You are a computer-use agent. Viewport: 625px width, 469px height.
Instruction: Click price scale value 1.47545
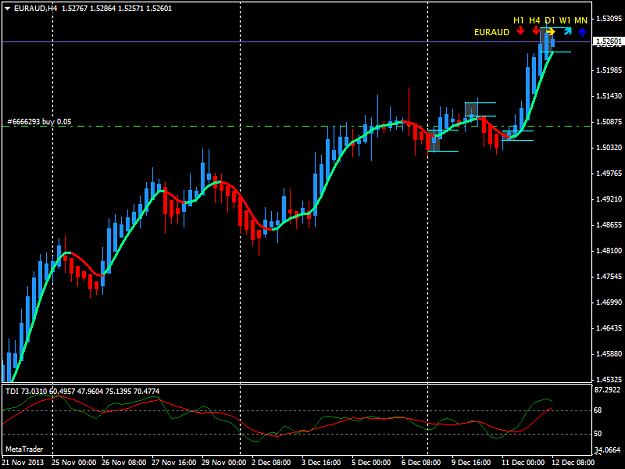[x=609, y=277]
